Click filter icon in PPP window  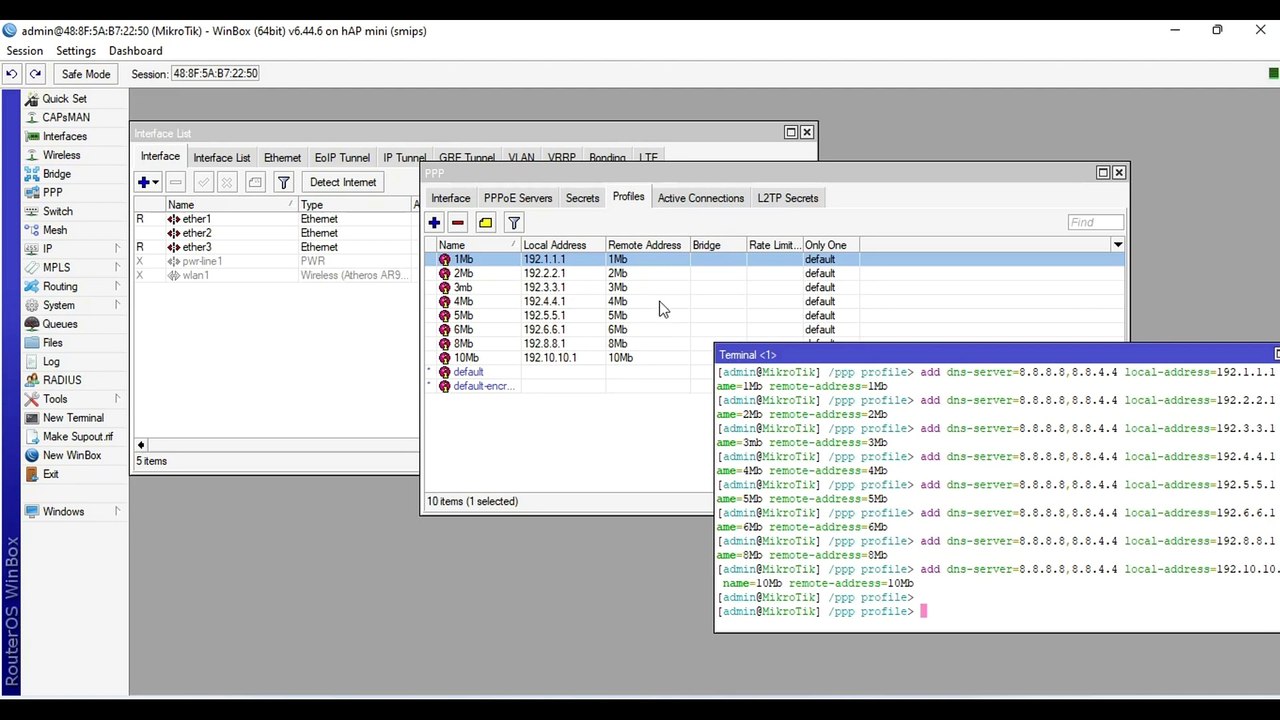click(x=514, y=223)
